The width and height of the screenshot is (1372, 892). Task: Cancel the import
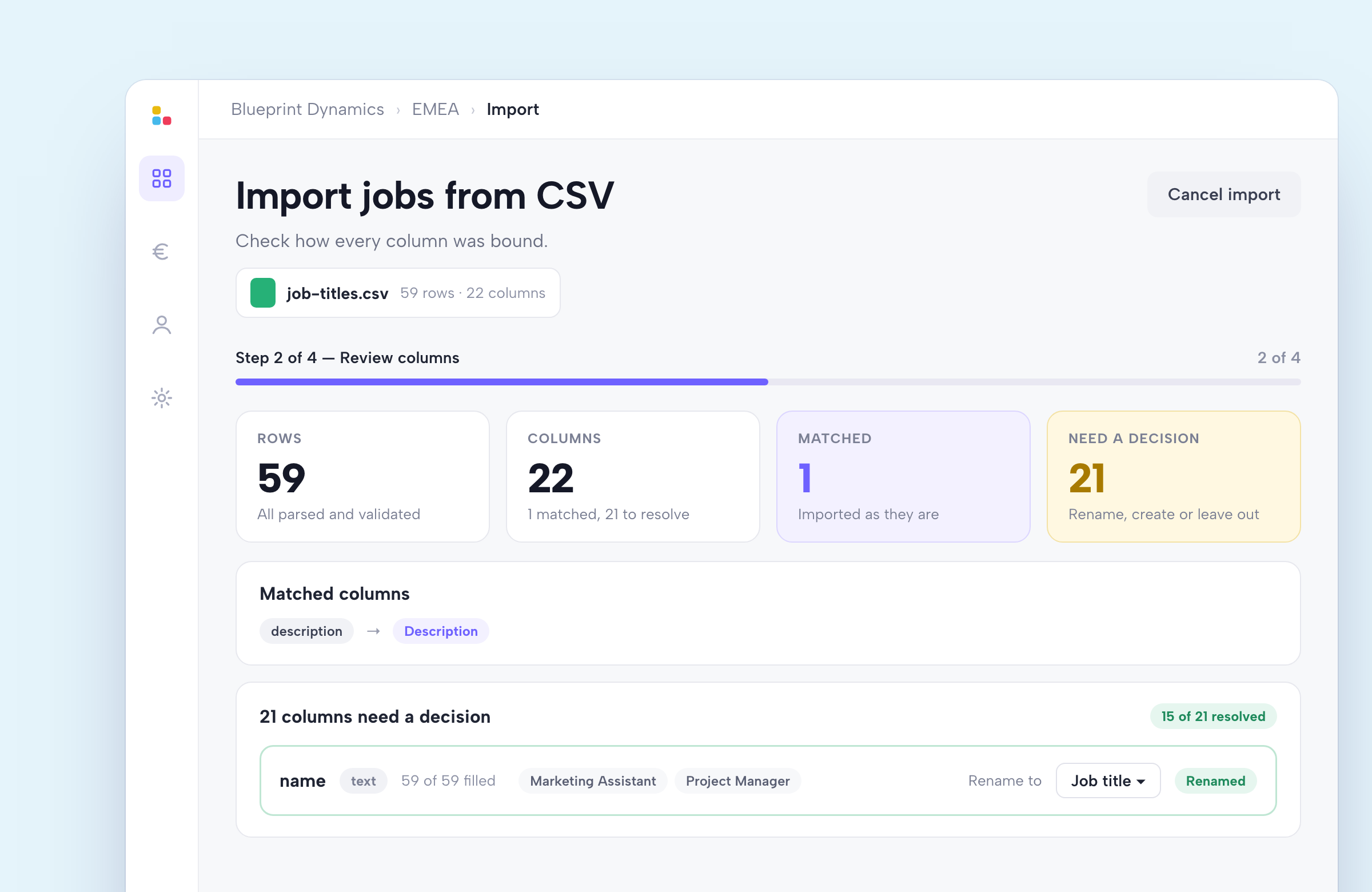[1223, 194]
